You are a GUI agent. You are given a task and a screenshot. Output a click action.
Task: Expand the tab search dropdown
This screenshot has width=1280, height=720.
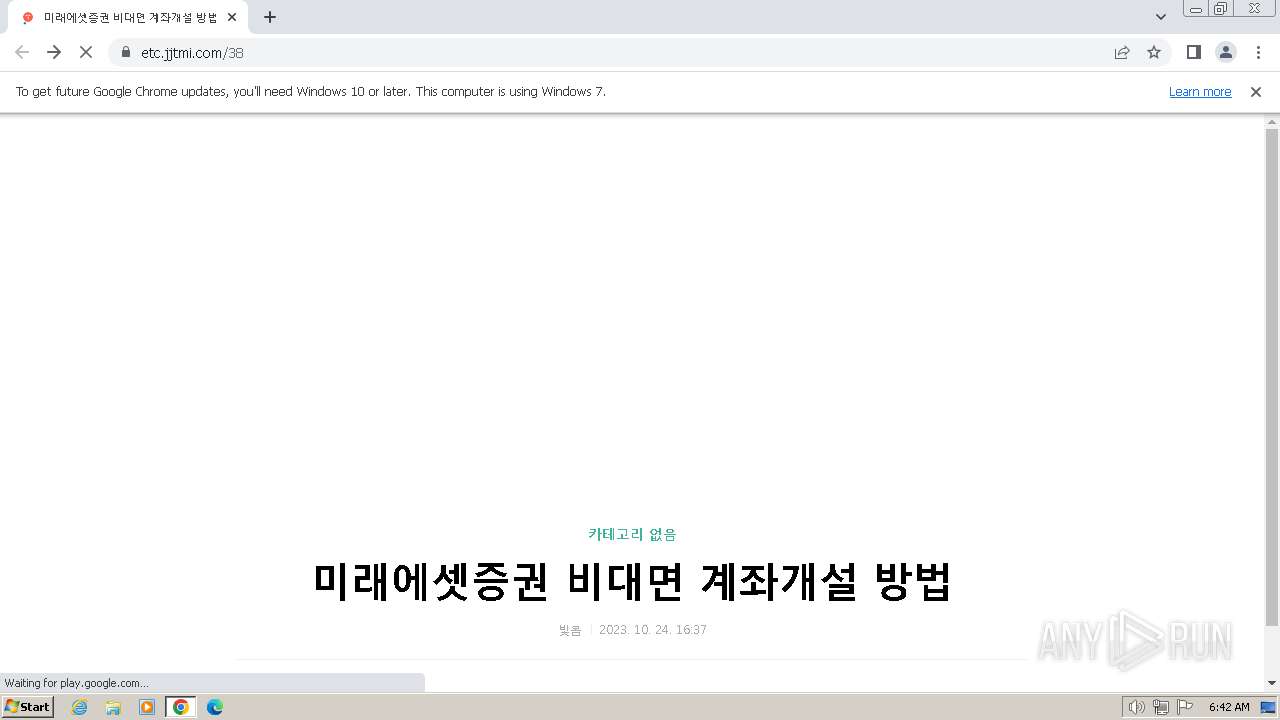tap(1161, 17)
